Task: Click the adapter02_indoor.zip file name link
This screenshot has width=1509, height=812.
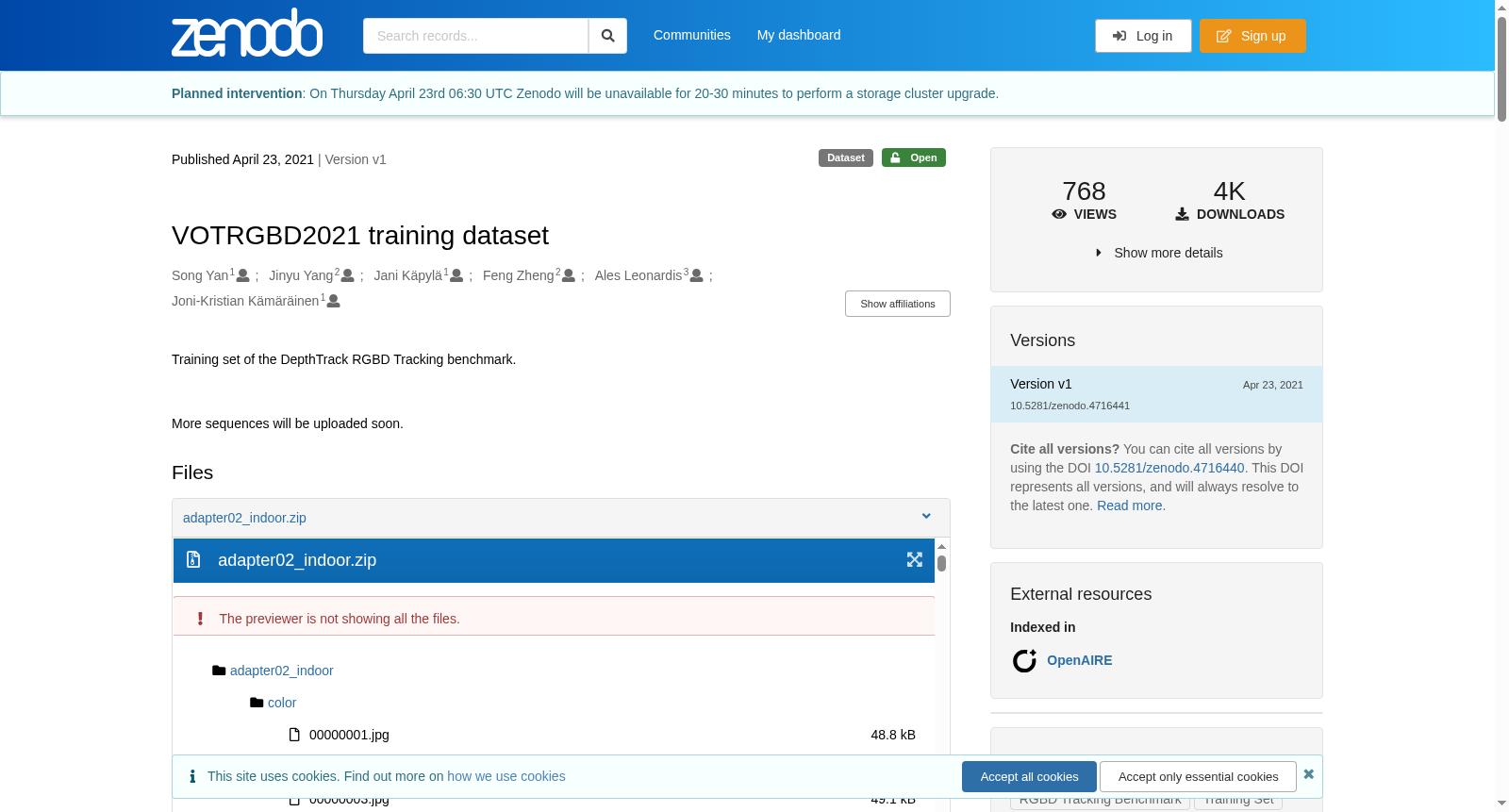Action: (x=244, y=518)
